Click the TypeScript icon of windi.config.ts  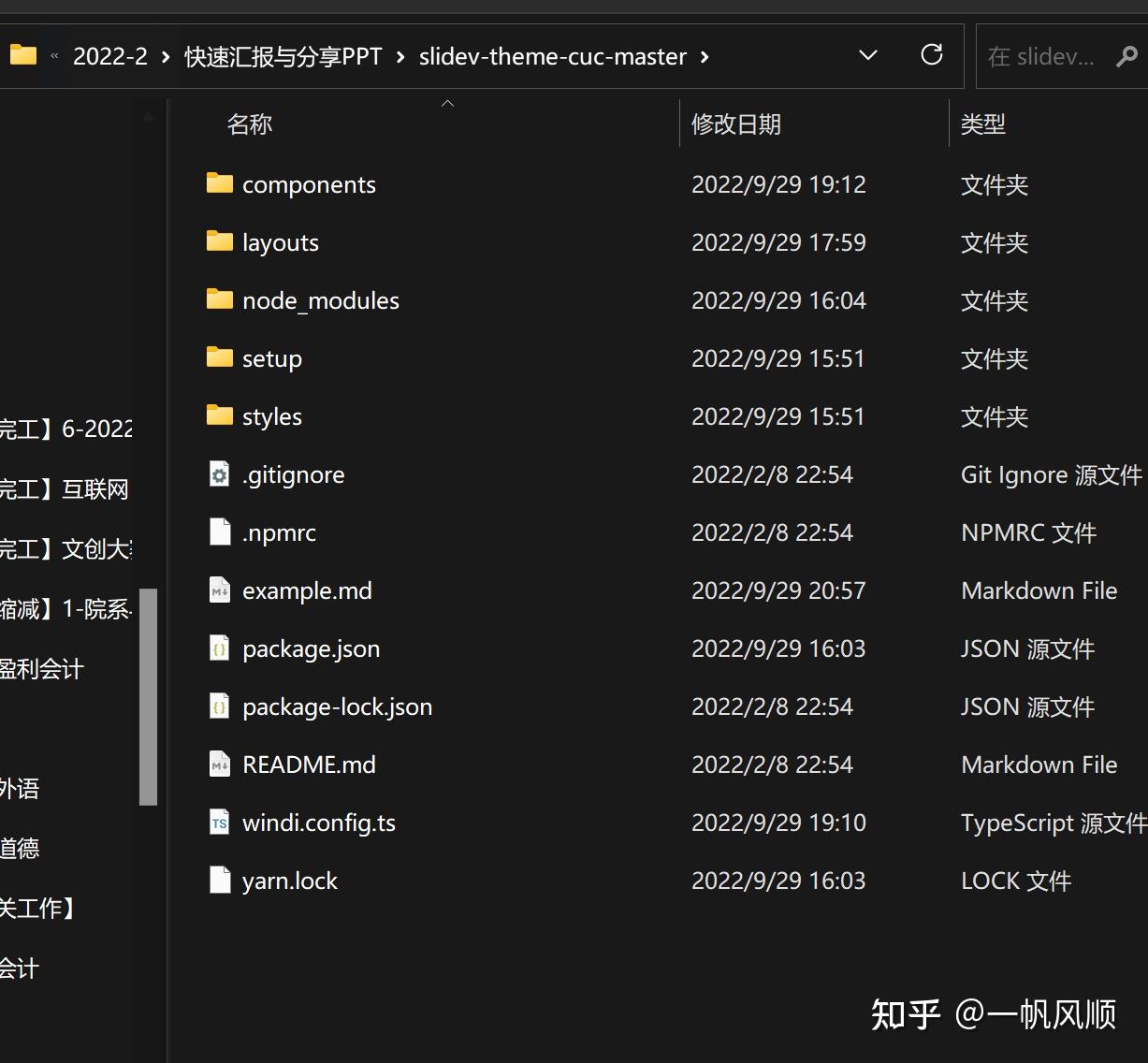click(219, 823)
